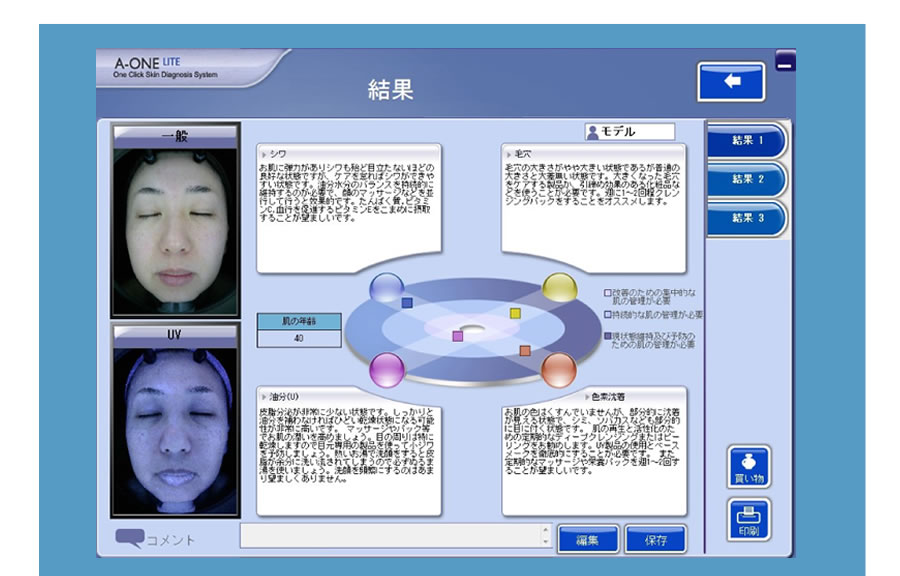
Task: Click the comment speech bubble icon
Action: [x=129, y=539]
